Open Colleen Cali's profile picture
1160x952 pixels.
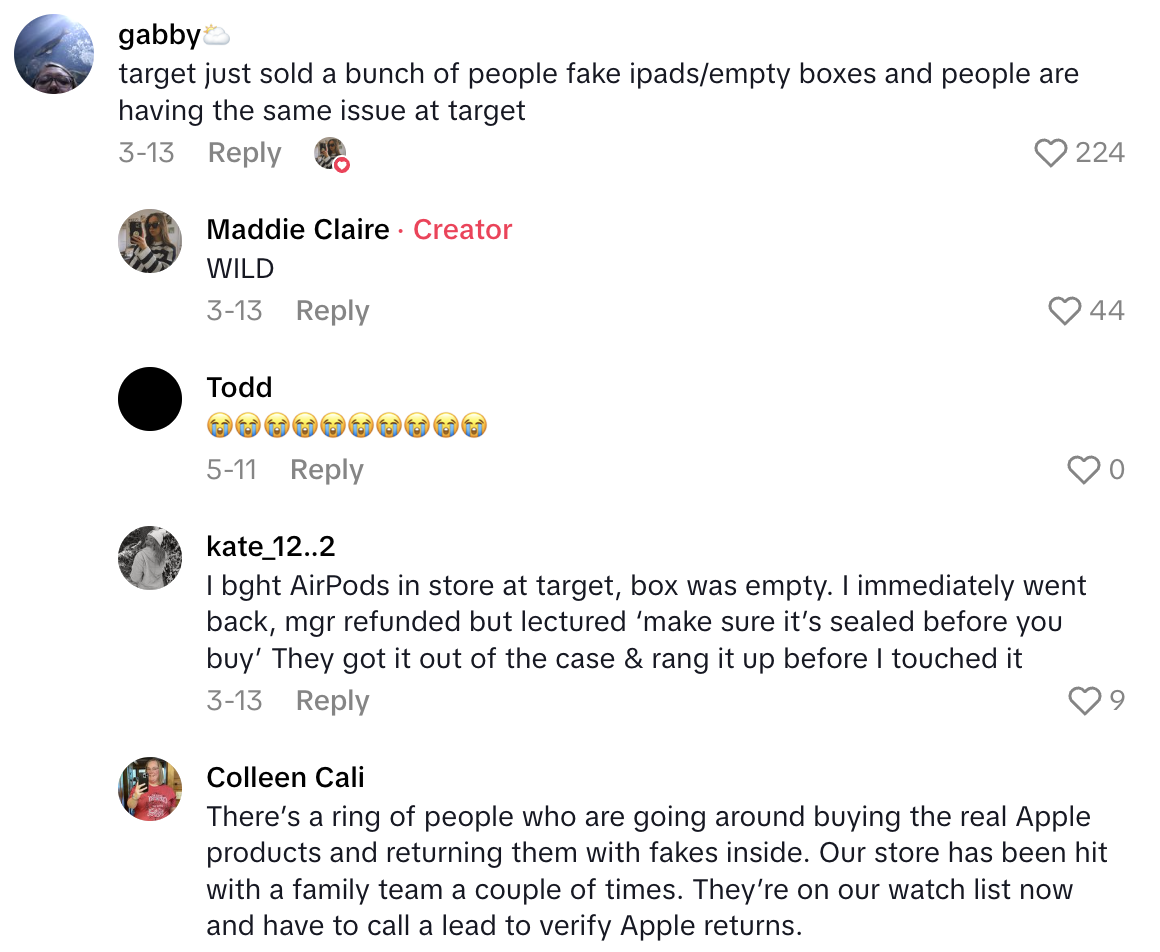coord(150,789)
